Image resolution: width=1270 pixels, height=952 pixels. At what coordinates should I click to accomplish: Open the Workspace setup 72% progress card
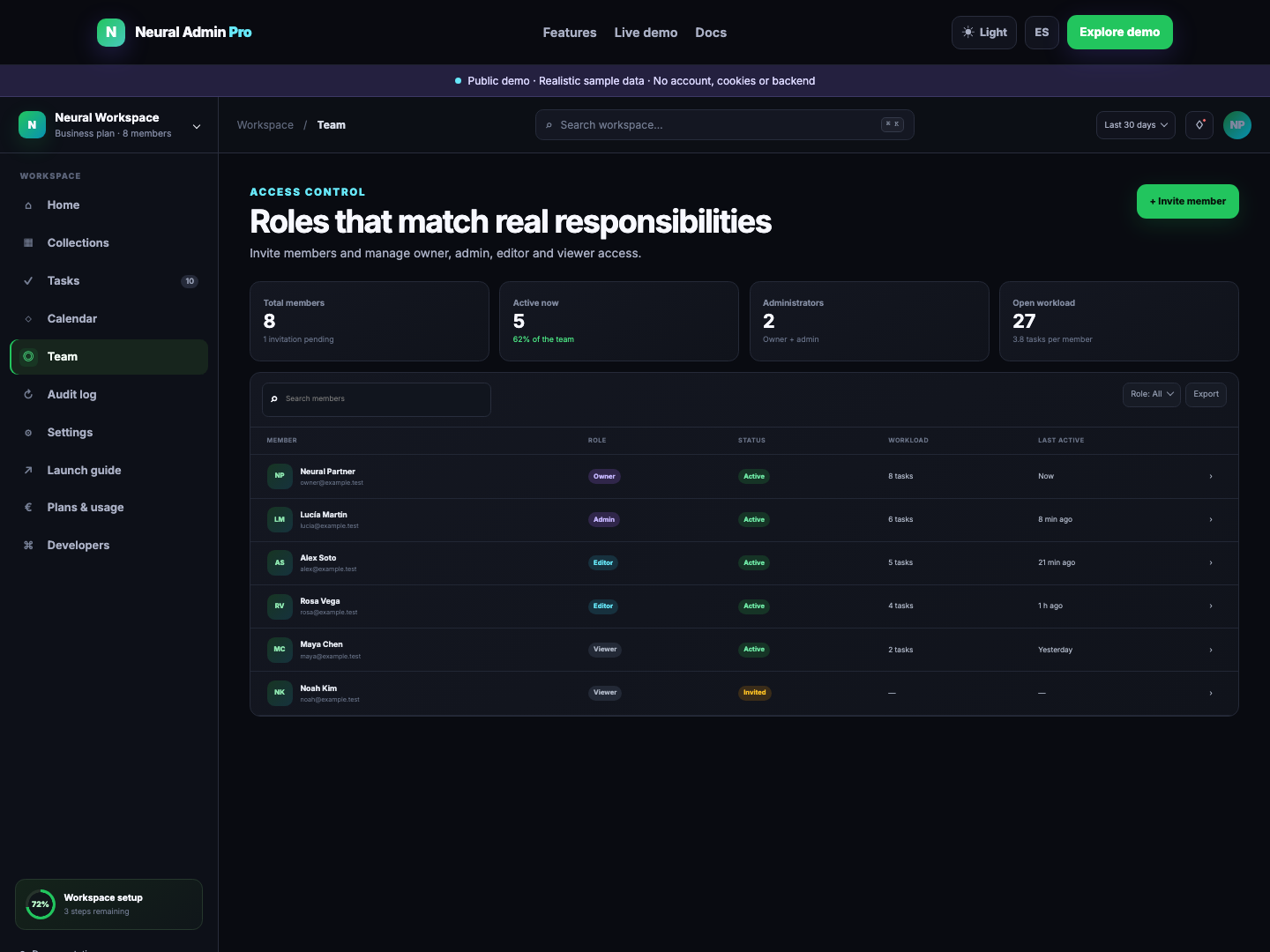(109, 904)
